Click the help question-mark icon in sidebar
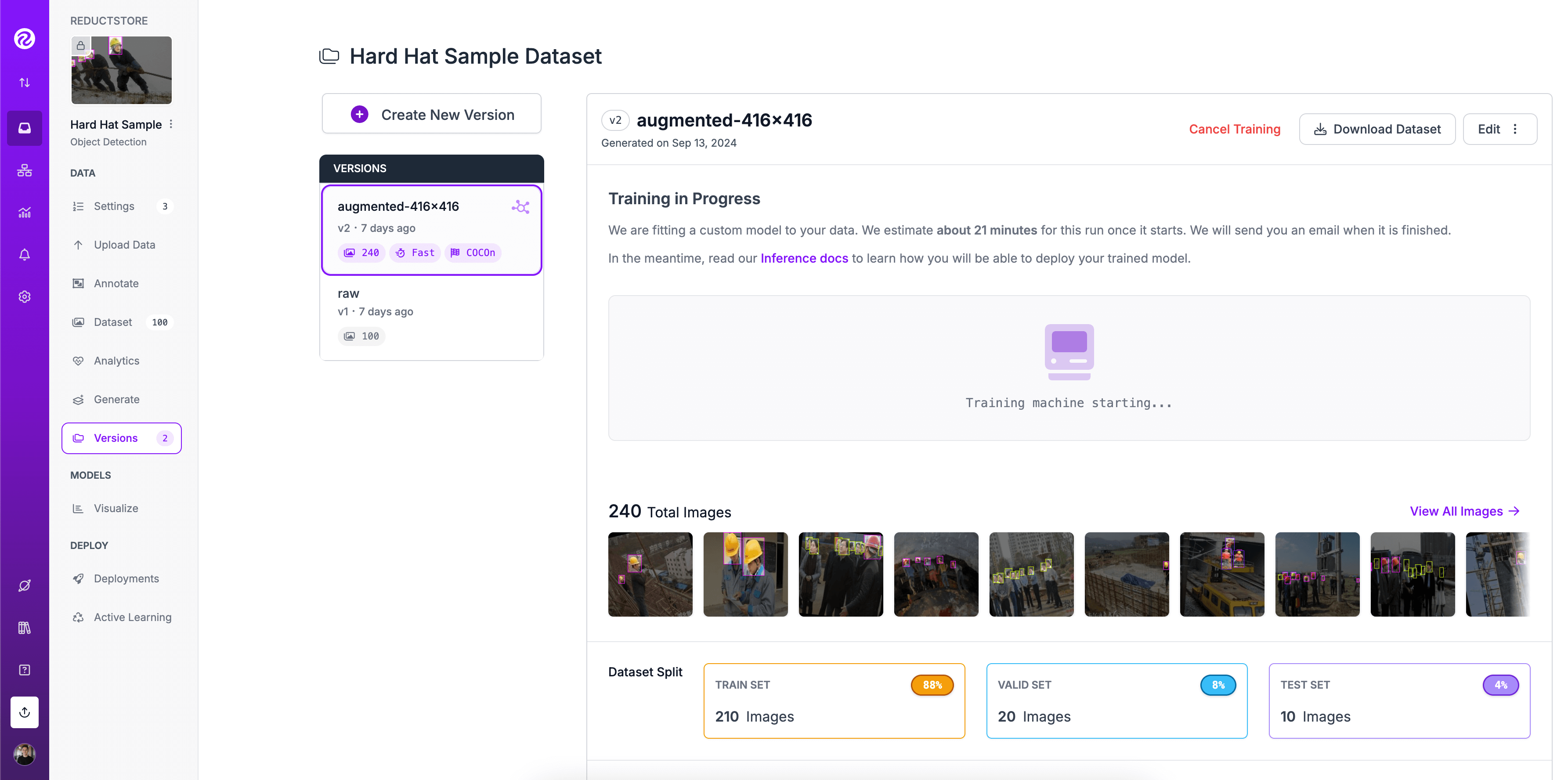Screen dimensions: 1568x780 click(x=24, y=669)
